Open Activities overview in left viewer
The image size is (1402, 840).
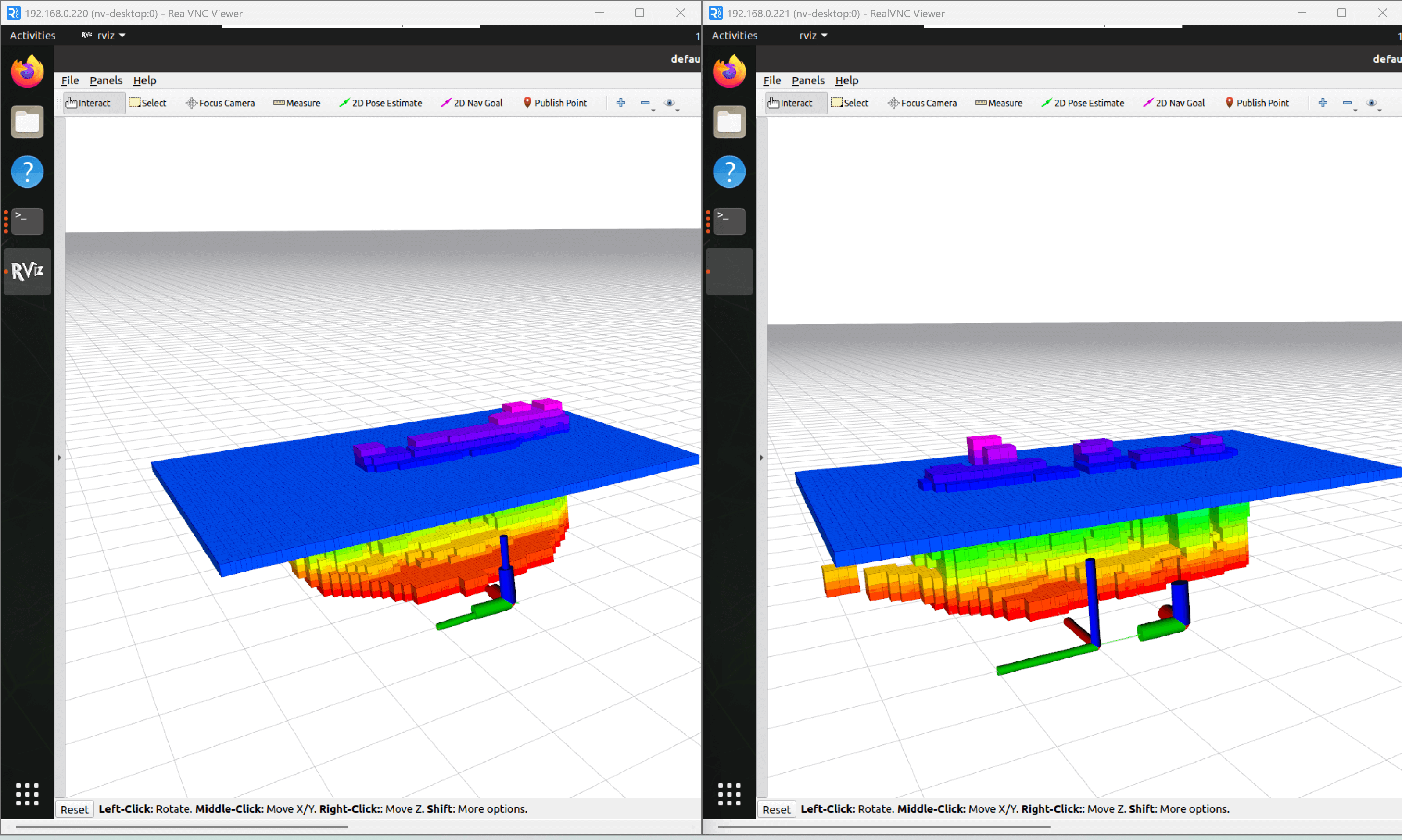coord(32,36)
